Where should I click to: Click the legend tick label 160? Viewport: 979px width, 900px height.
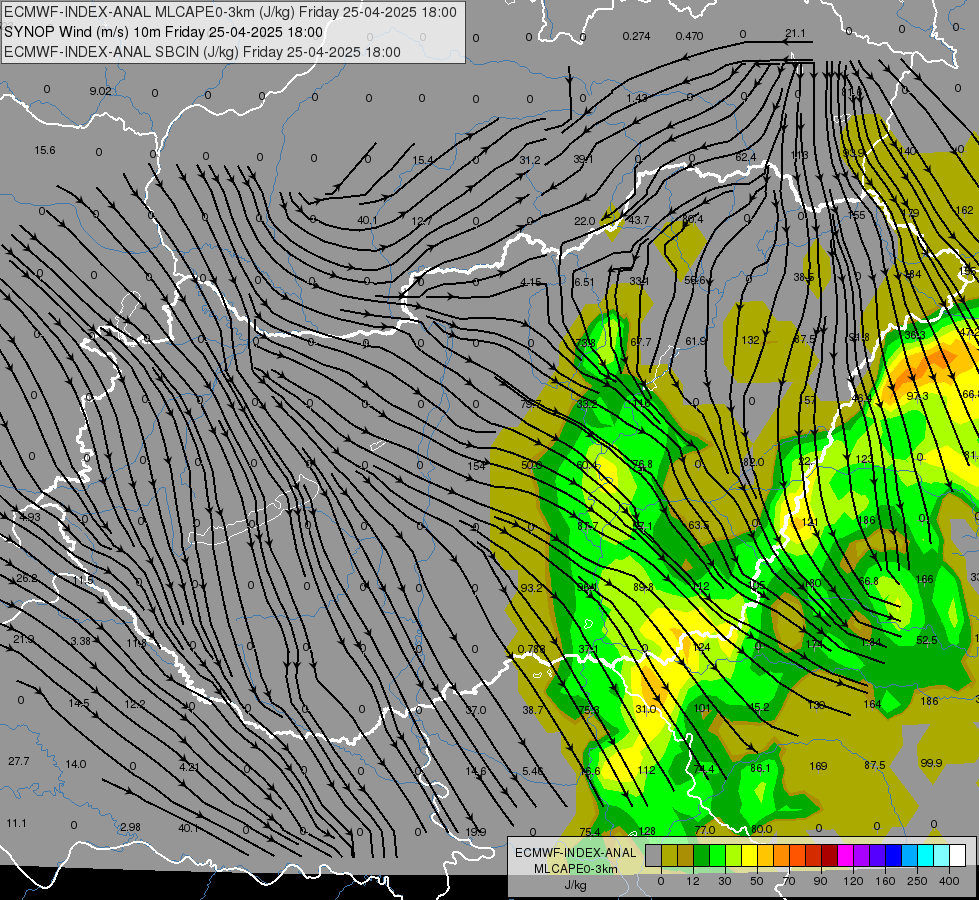[x=885, y=881]
